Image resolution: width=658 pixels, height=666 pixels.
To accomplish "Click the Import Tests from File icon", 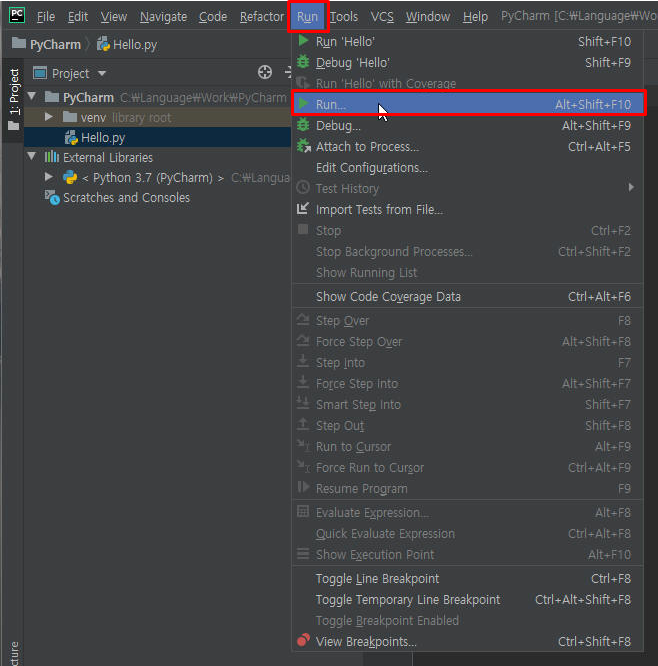I will click(x=303, y=209).
